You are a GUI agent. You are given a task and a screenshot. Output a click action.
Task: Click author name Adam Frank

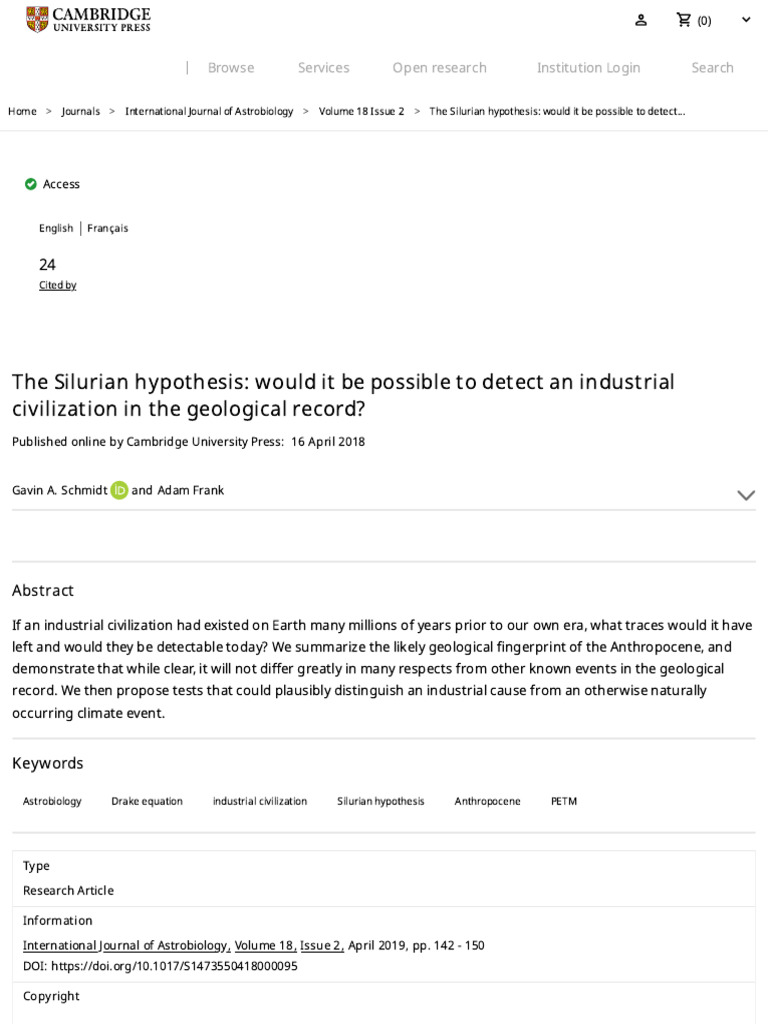(190, 490)
